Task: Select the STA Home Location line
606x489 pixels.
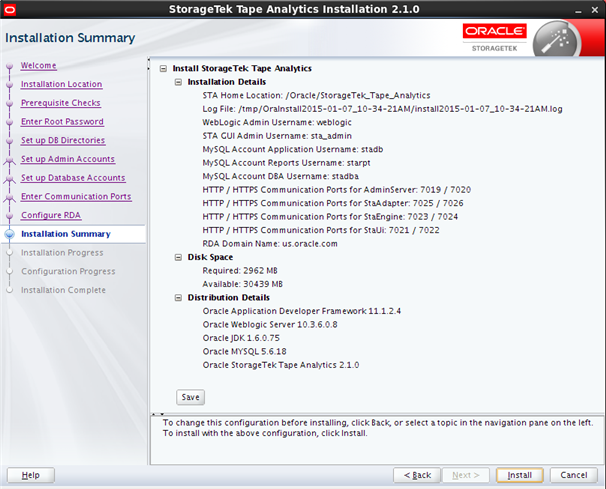Action: tap(316, 95)
